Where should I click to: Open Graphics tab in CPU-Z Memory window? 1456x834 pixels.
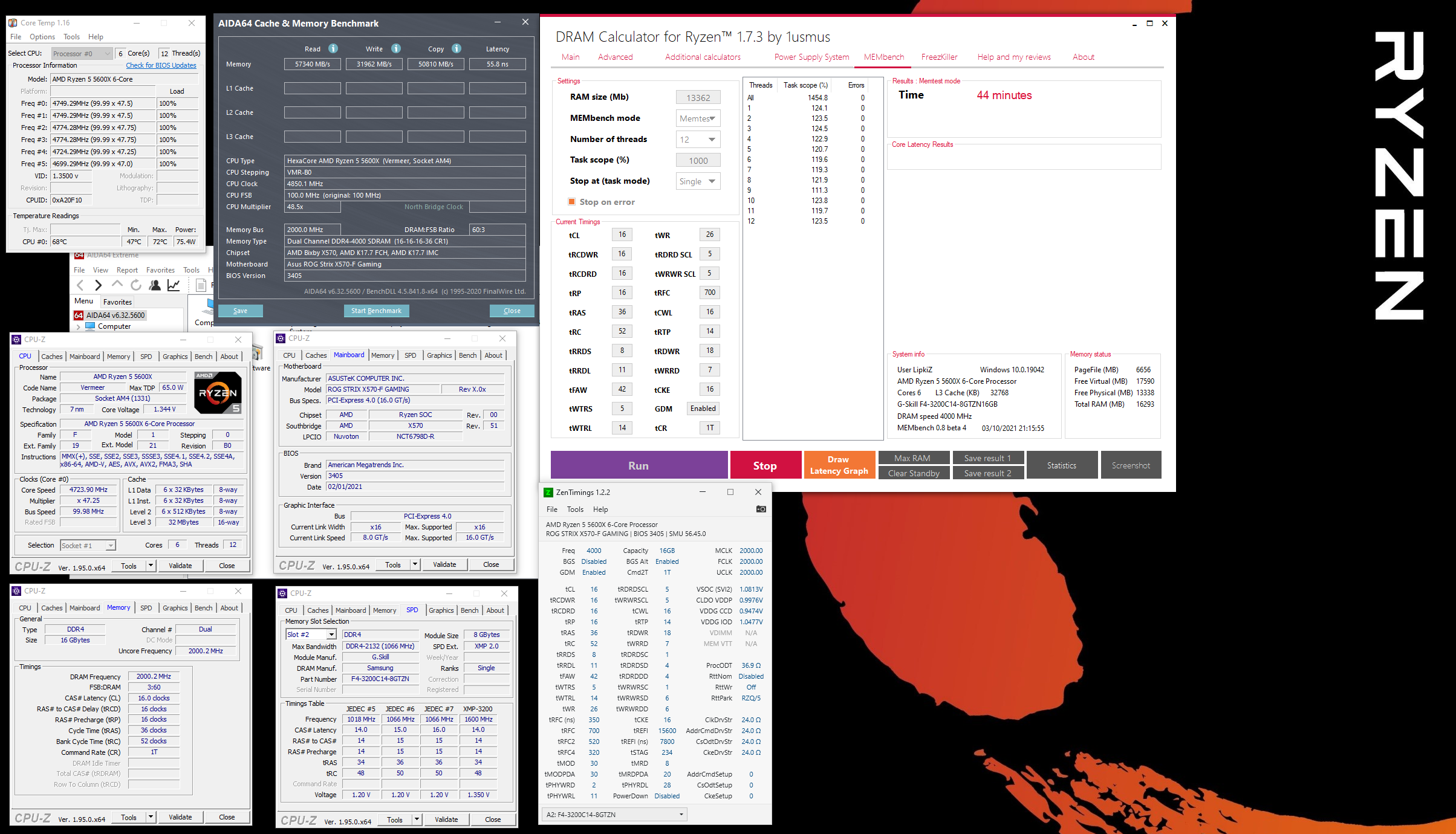(x=175, y=608)
